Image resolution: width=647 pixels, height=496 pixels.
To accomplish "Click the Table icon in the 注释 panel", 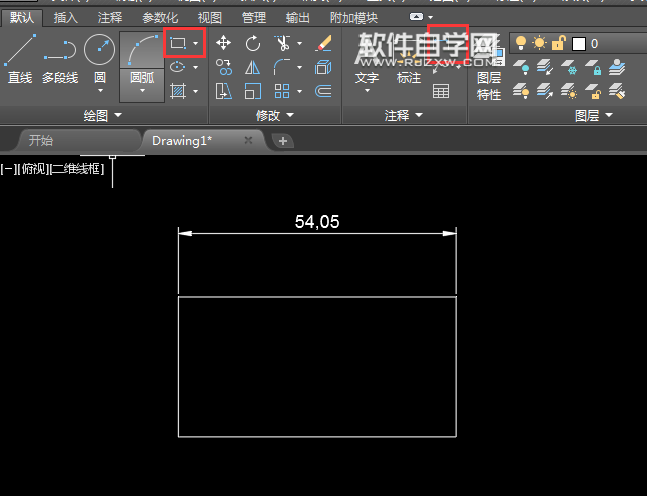I will pyautogui.click(x=441, y=91).
